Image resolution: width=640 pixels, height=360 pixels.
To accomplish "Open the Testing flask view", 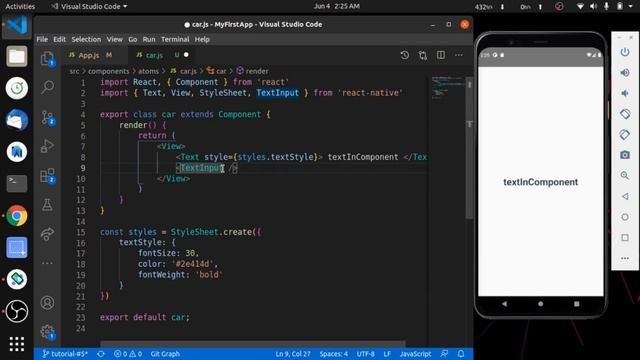I will [x=47, y=205].
